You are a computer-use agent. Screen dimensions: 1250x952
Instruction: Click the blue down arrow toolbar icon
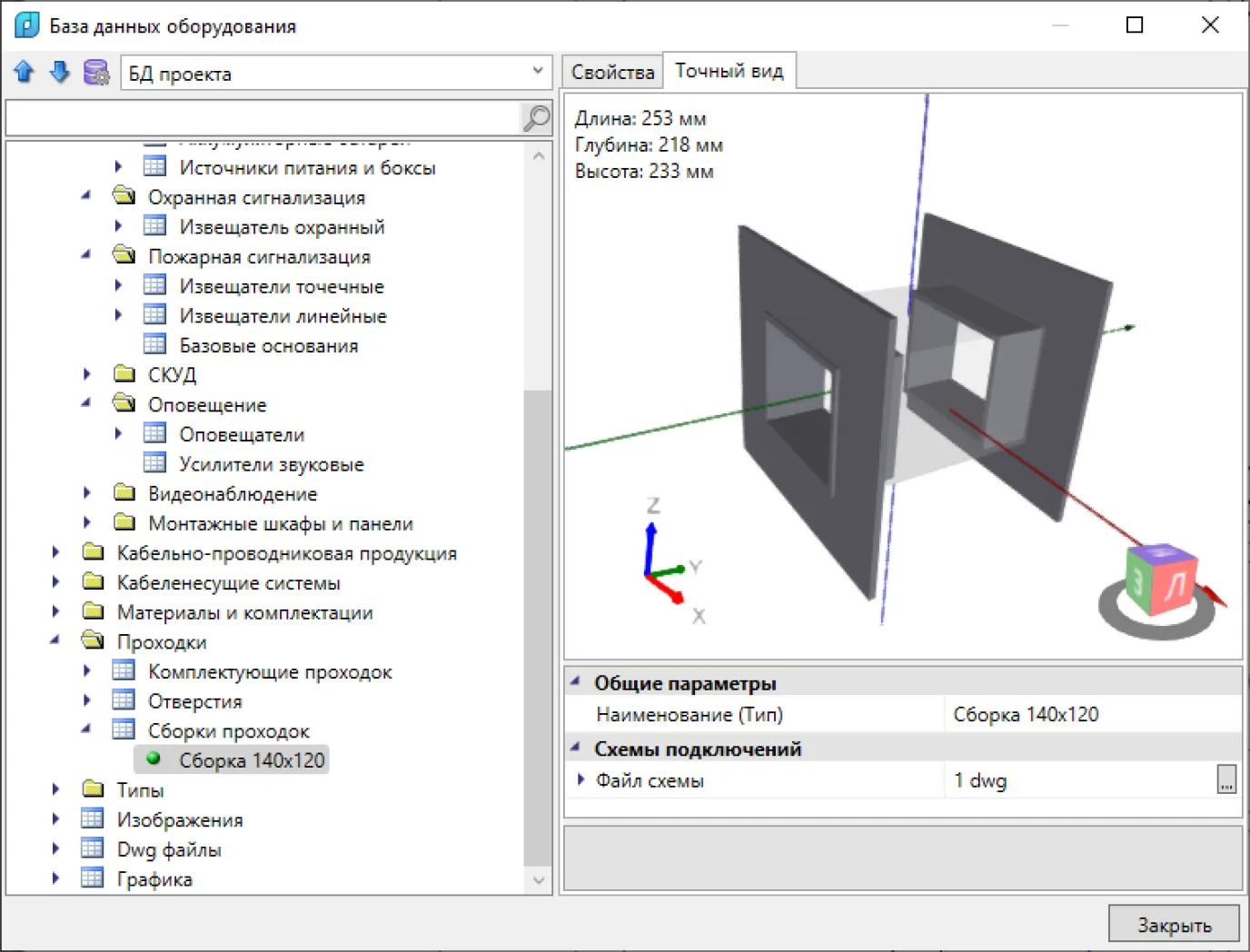click(x=60, y=72)
